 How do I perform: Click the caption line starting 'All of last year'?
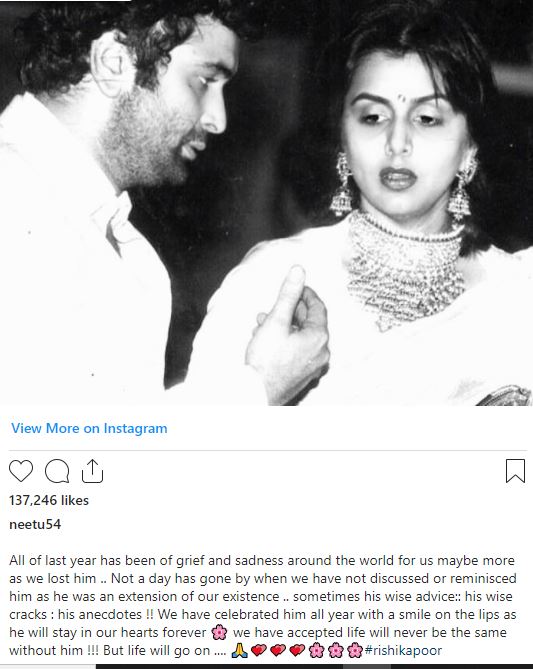pos(262,560)
